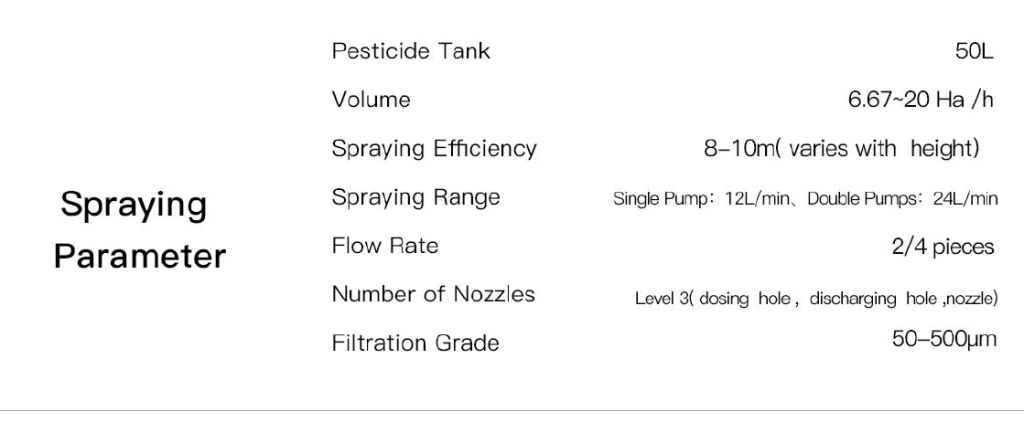Select the Spraying Range label
The height and width of the screenshot is (422, 1024).
pyautogui.click(x=416, y=197)
